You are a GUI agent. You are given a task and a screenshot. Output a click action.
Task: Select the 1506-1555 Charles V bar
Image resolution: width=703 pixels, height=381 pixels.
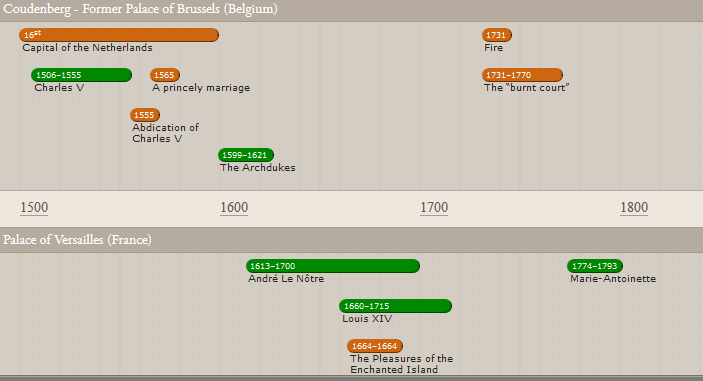[x=82, y=75]
